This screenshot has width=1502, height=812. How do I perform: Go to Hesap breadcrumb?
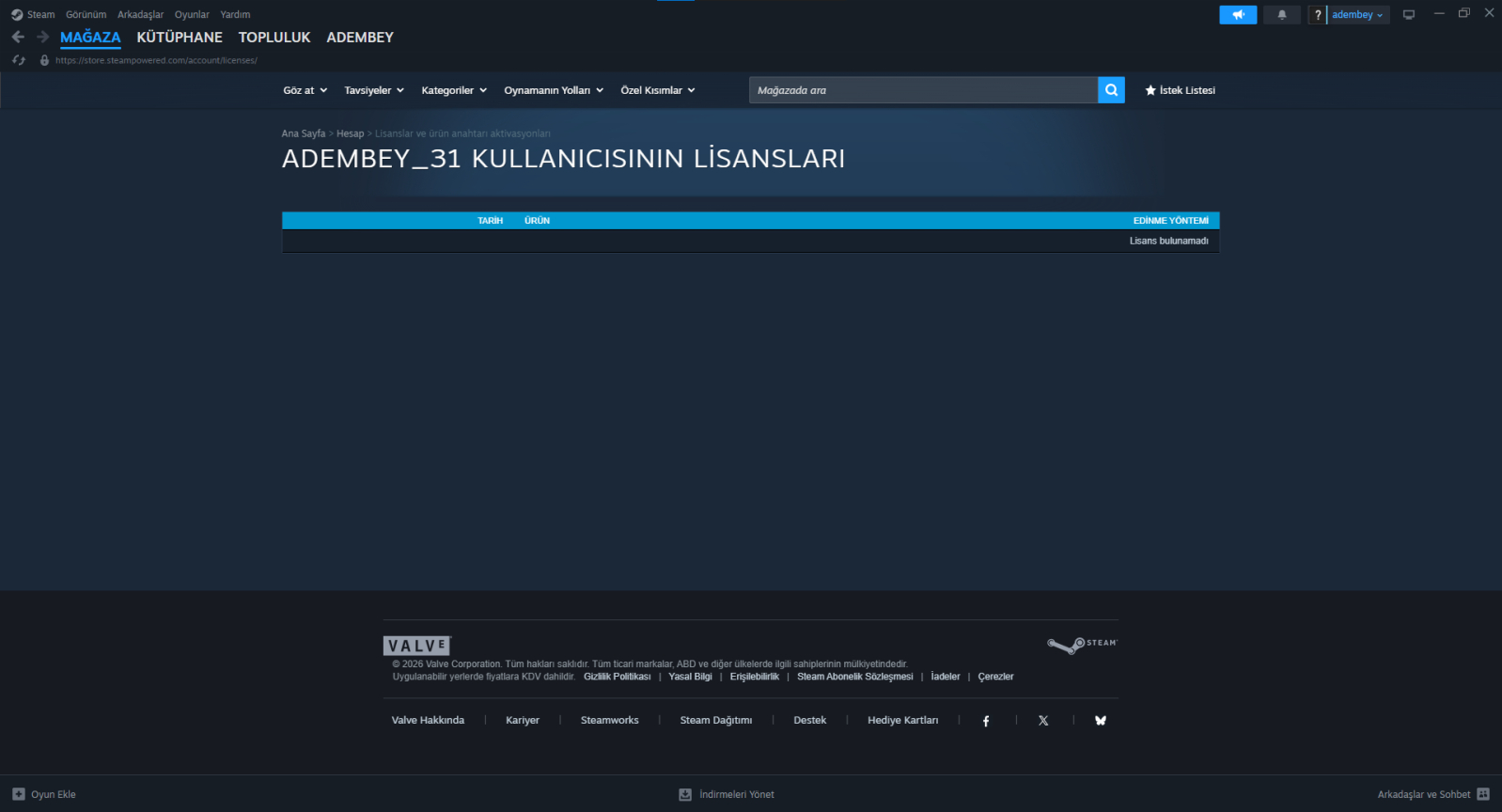click(x=350, y=133)
